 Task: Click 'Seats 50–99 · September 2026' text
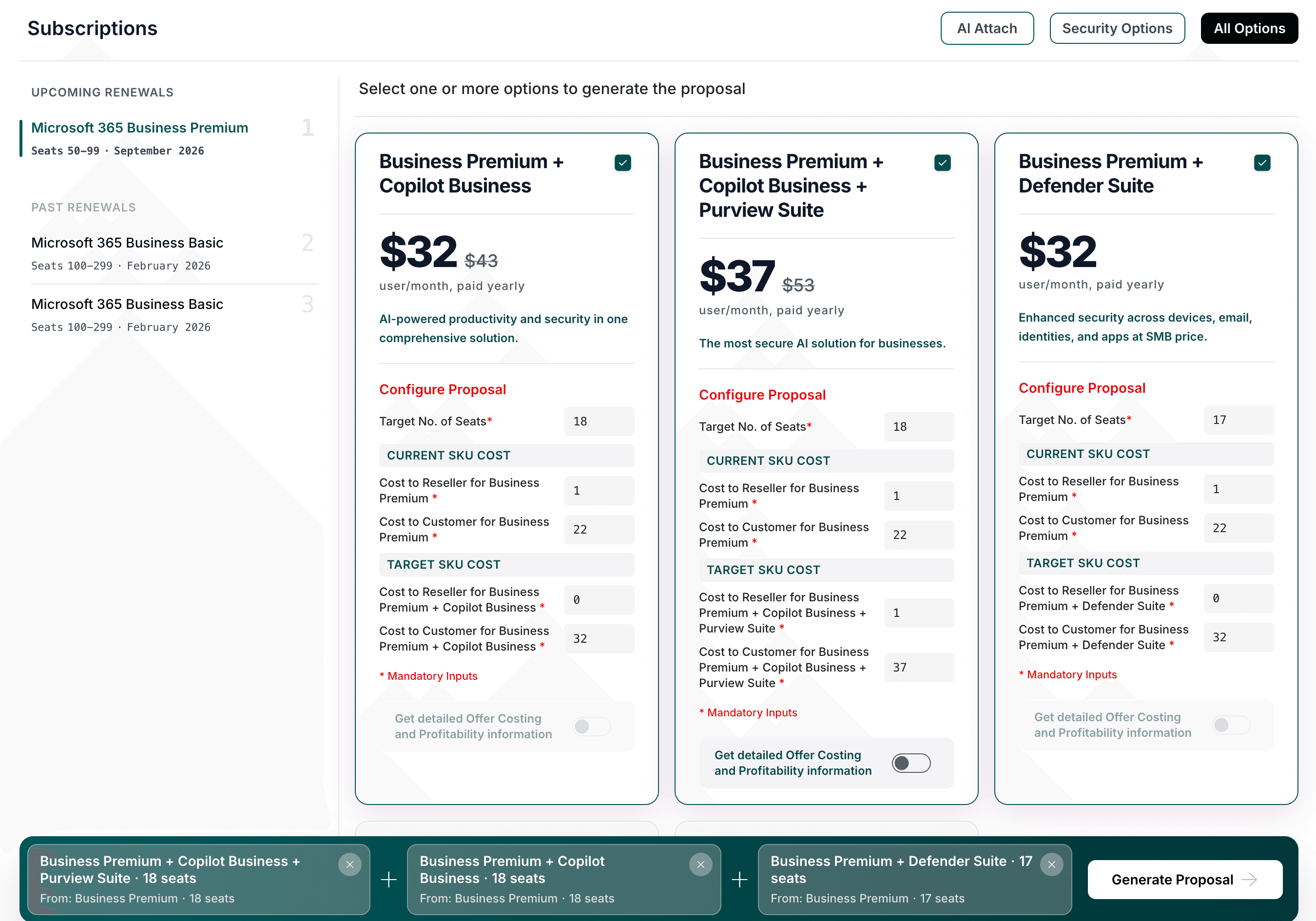click(117, 151)
